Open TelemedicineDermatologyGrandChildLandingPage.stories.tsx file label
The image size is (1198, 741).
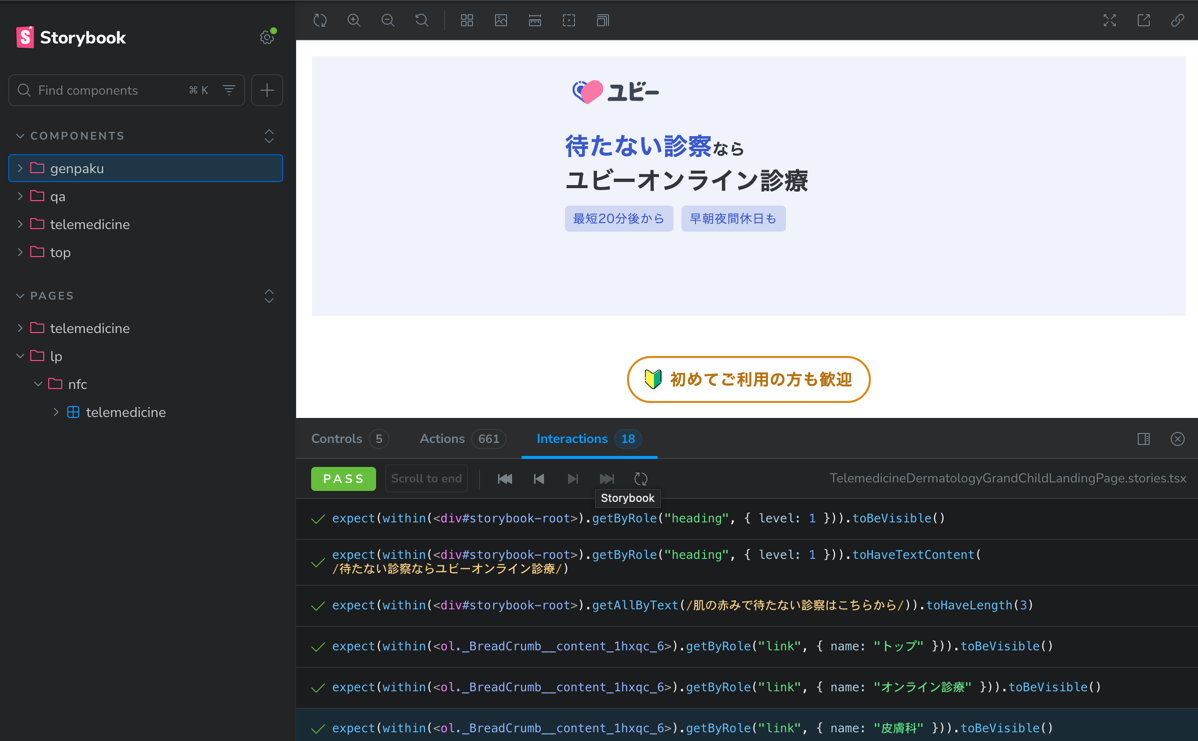click(x=1008, y=478)
